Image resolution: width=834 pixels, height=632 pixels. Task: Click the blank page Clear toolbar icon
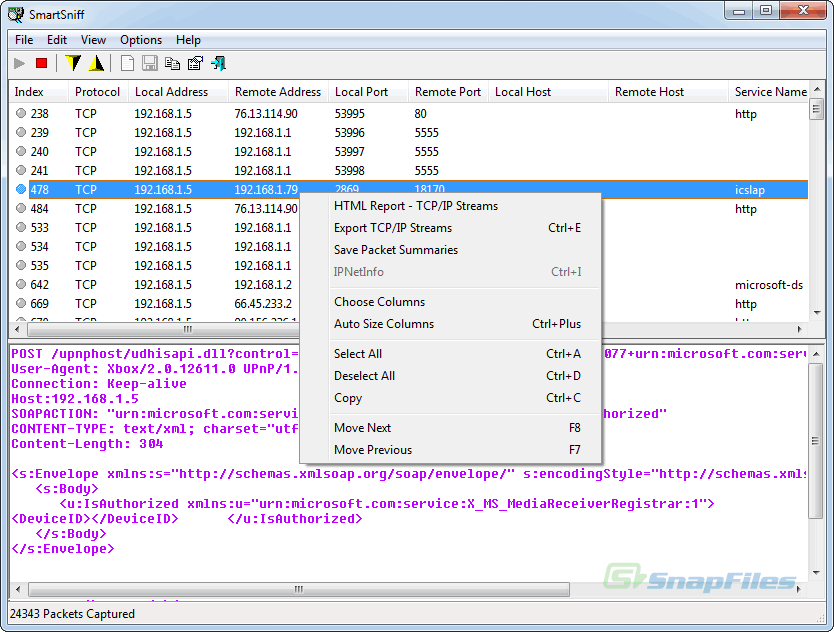(127, 64)
